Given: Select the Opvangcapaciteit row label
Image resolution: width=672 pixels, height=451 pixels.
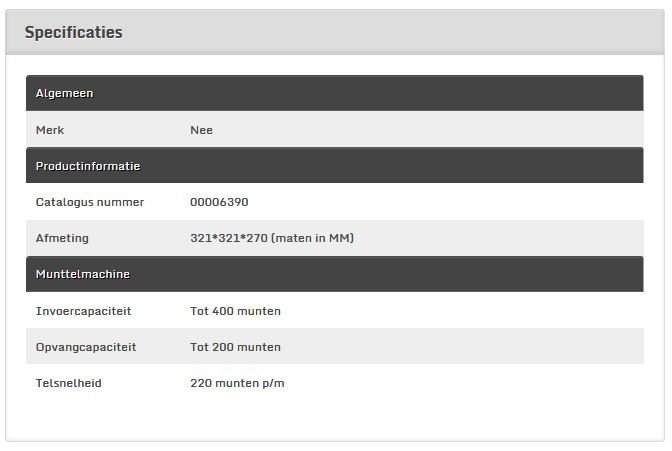Looking at the screenshot, I should point(86,347).
